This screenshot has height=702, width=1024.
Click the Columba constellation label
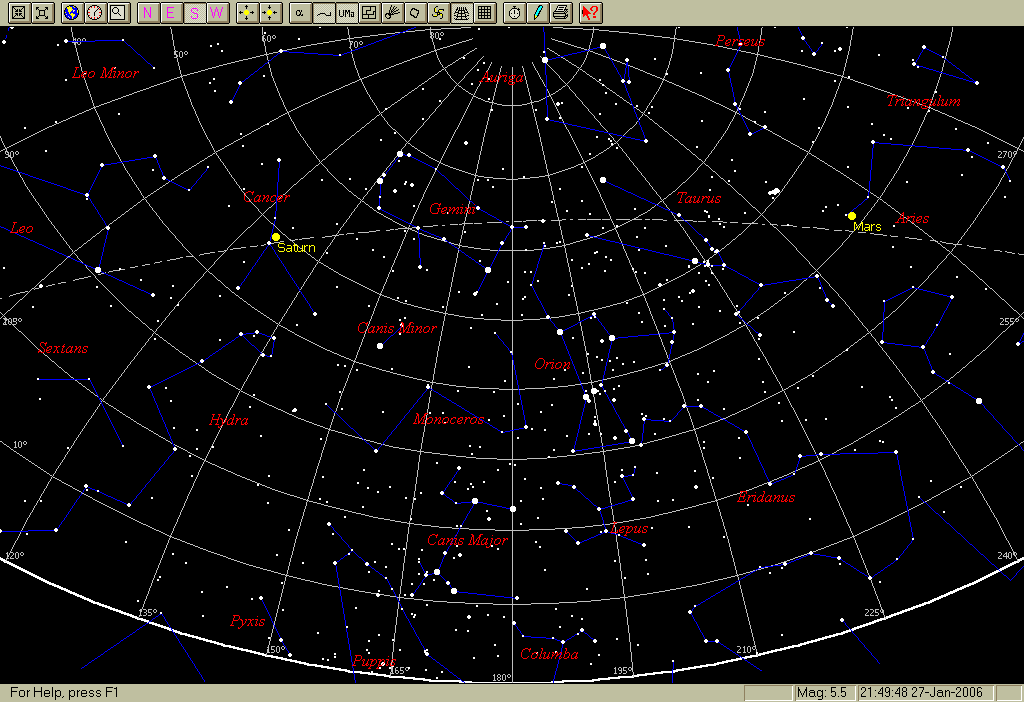549,654
